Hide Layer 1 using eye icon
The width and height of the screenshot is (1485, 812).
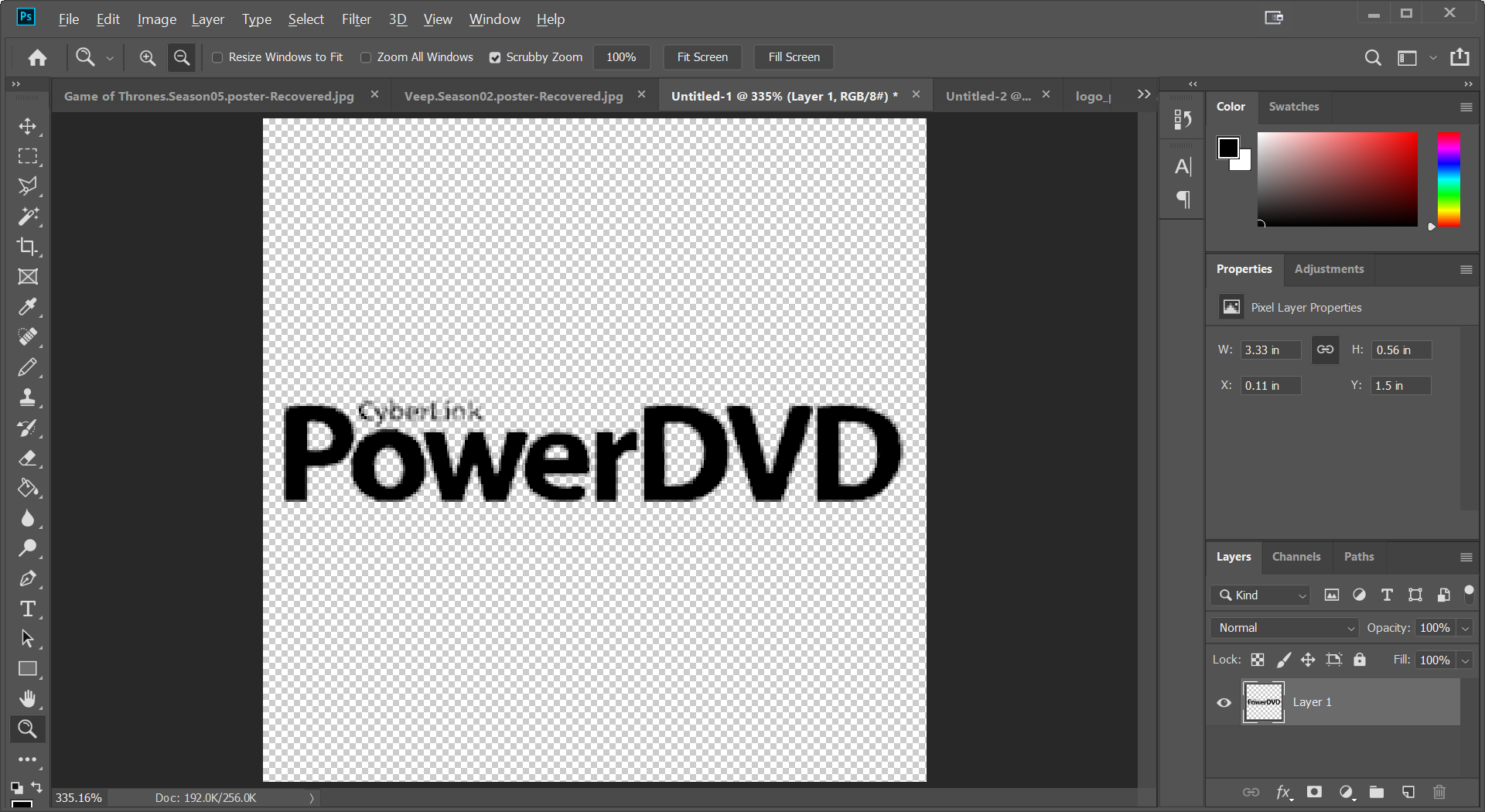tap(1224, 702)
